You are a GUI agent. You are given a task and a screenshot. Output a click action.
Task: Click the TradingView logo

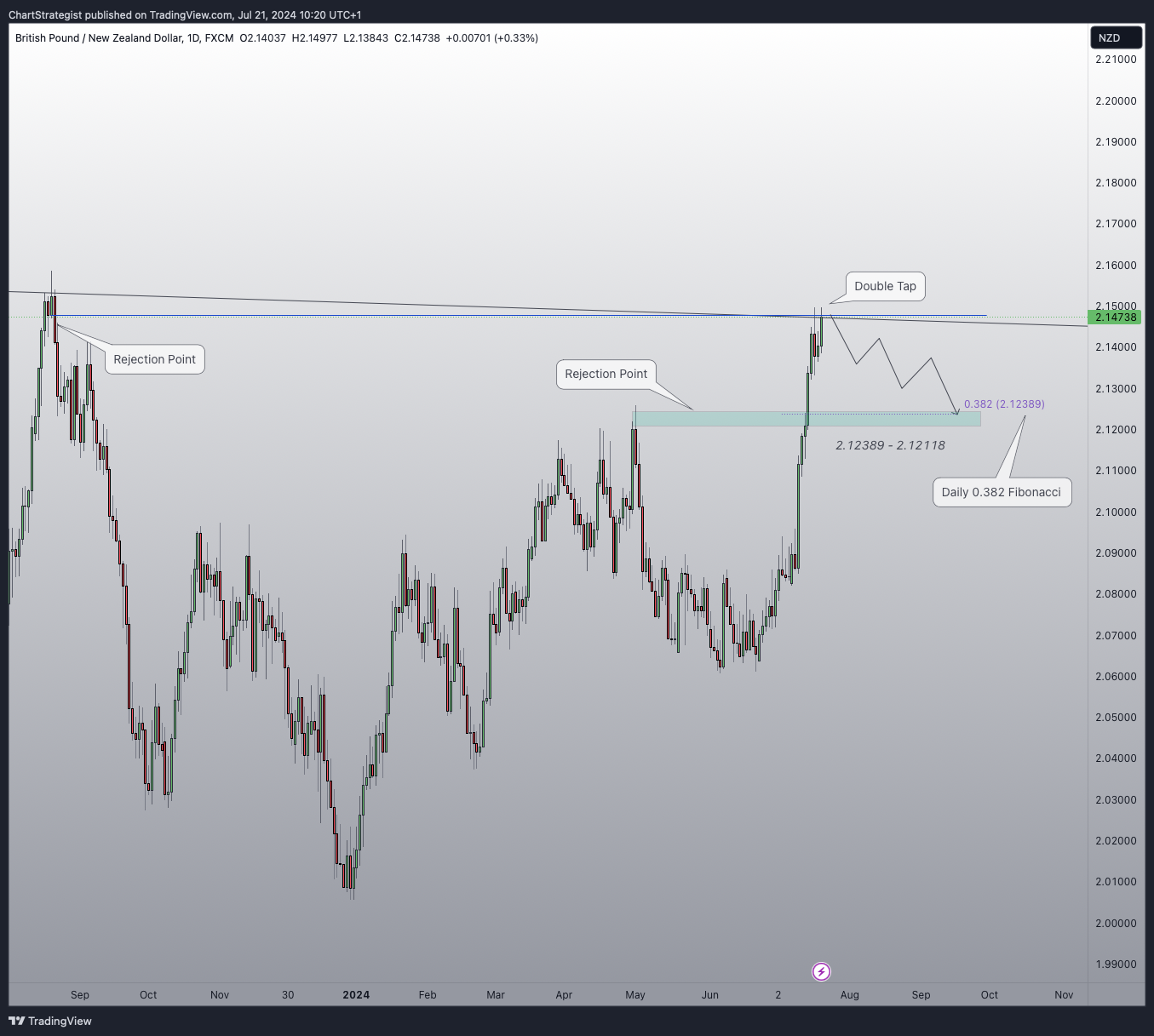[50, 1021]
